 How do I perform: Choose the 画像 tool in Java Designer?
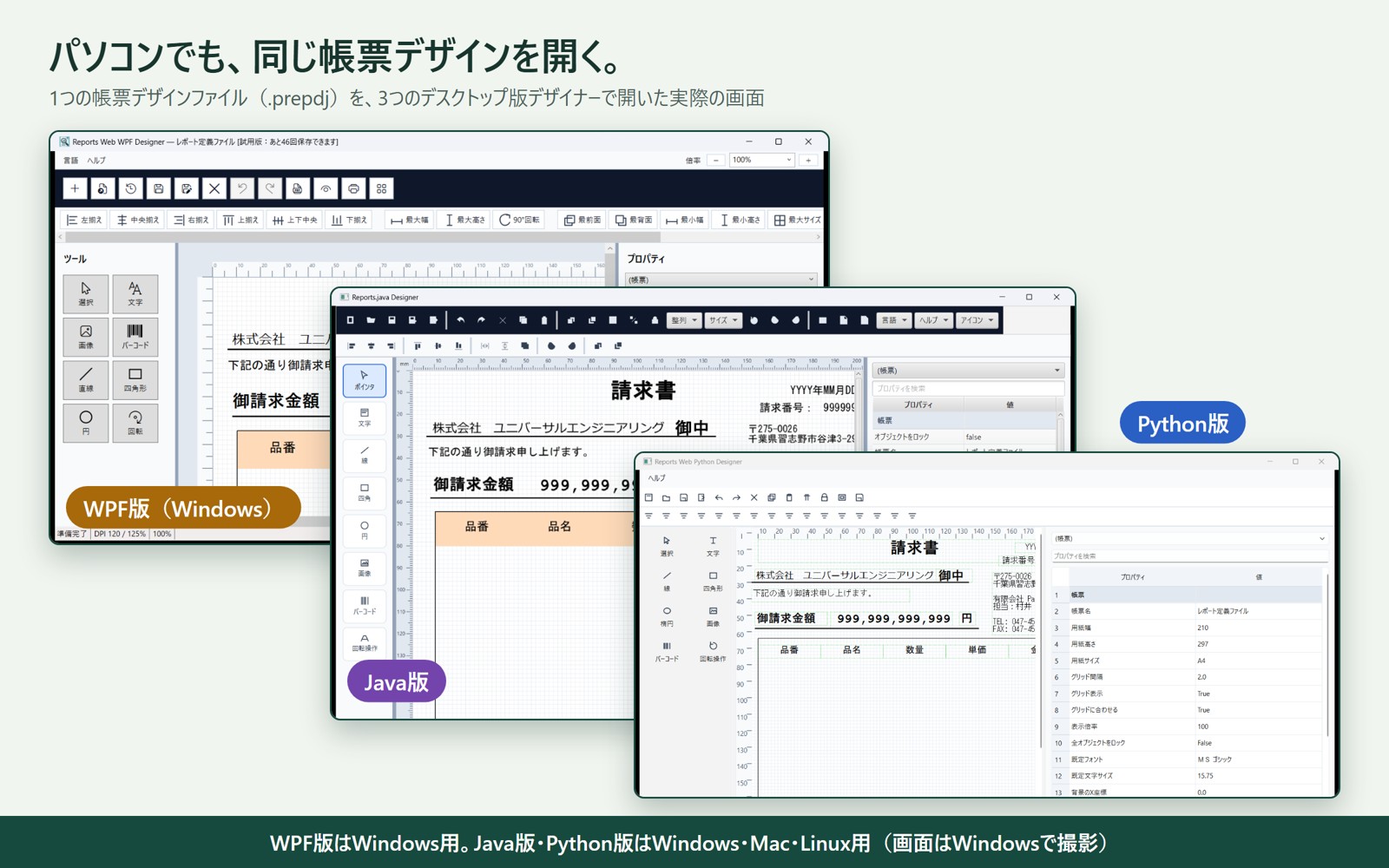[x=365, y=568]
